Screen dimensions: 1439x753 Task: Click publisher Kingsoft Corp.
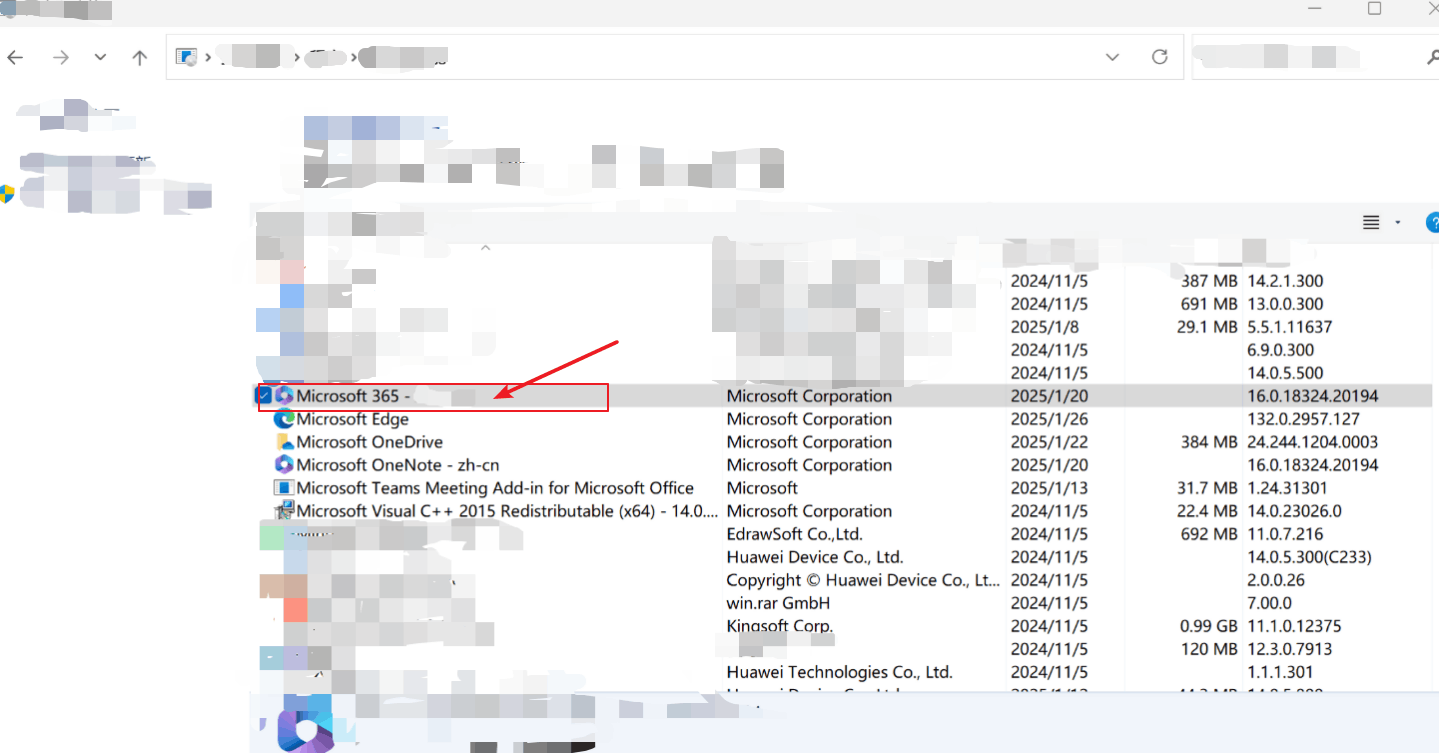pyautogui.click(x=780, y=626)
